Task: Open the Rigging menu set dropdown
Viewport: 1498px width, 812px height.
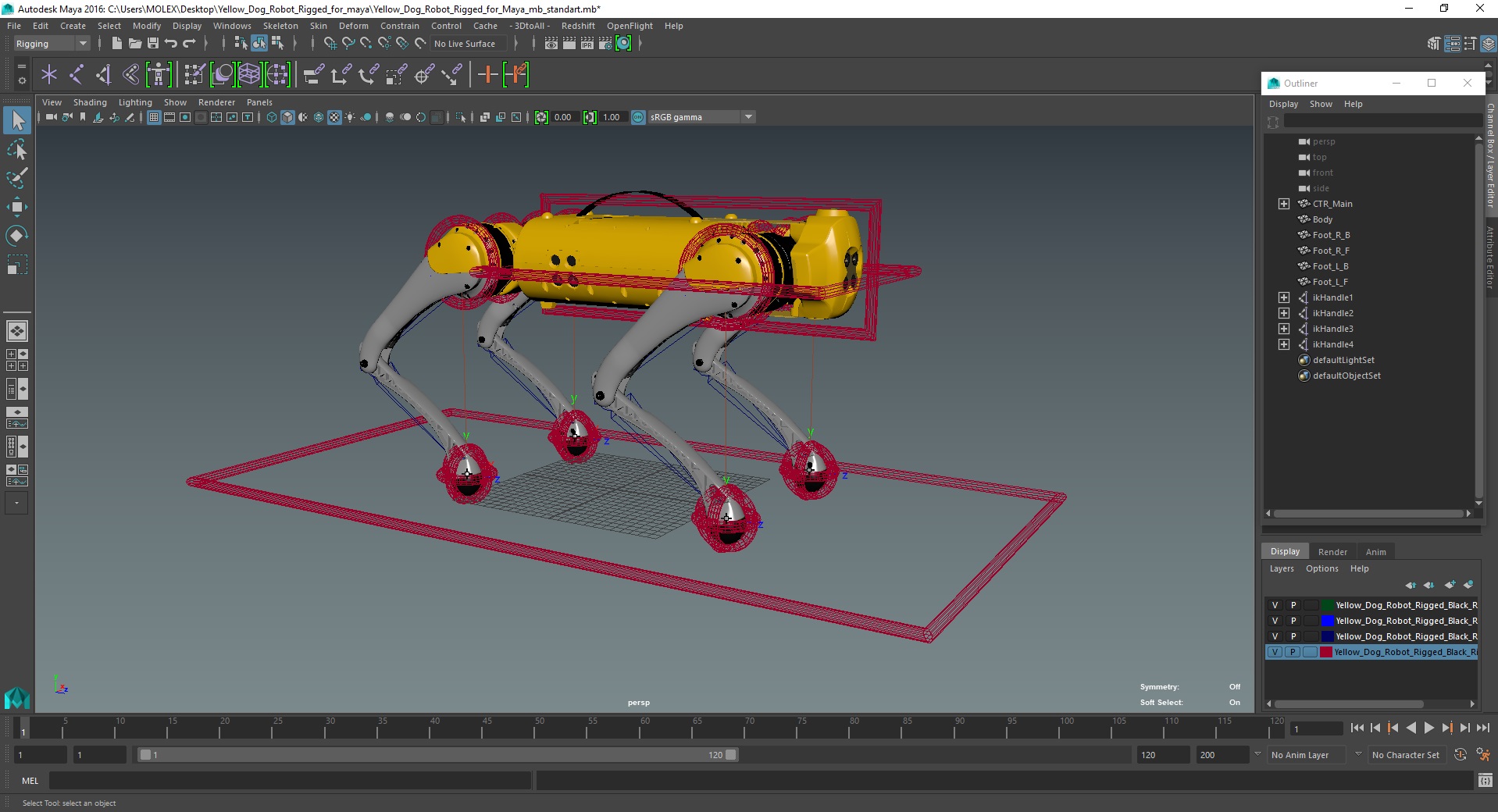Action: click(52, 44)
